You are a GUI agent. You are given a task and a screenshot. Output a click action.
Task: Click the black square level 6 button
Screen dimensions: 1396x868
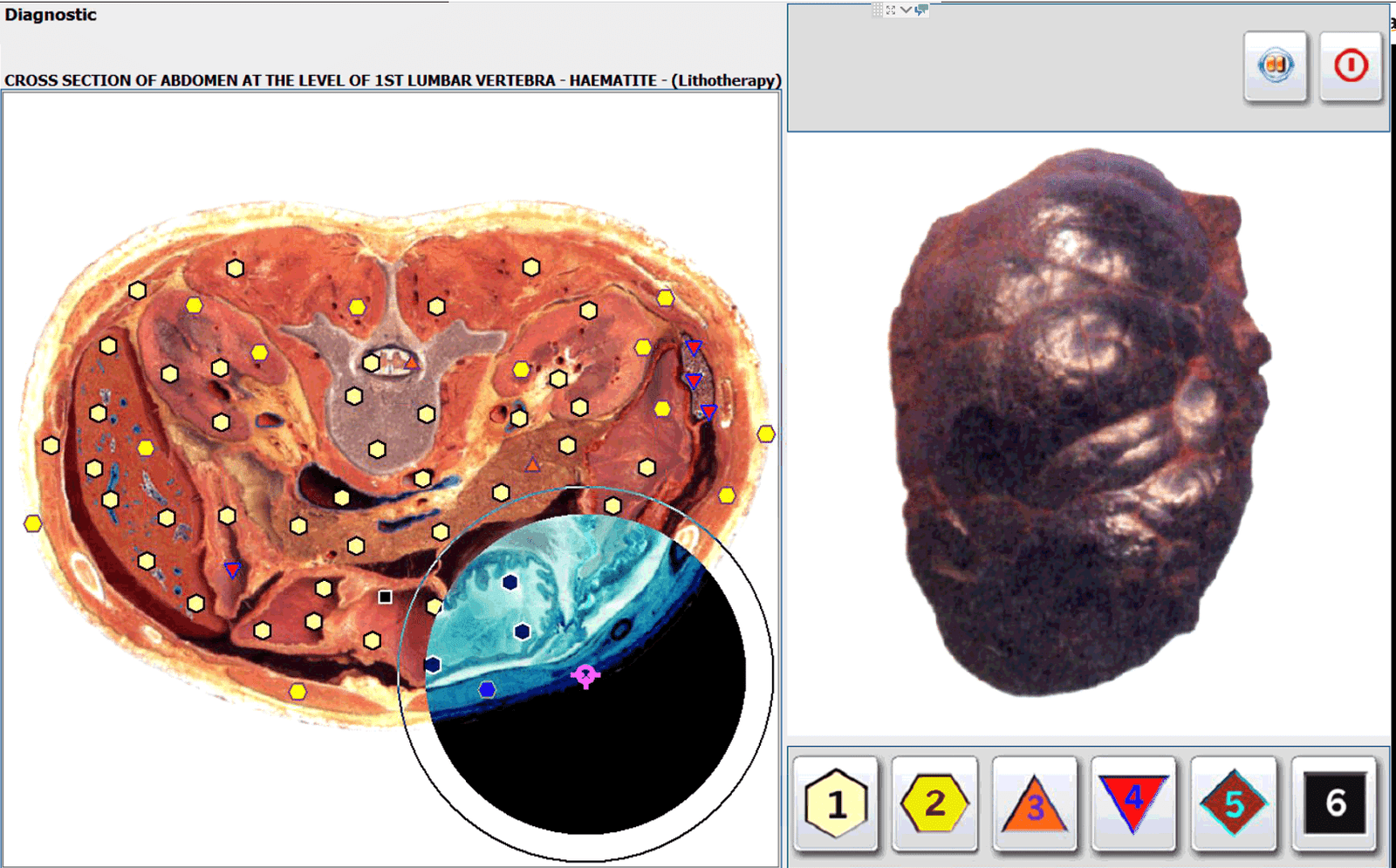1334,803
